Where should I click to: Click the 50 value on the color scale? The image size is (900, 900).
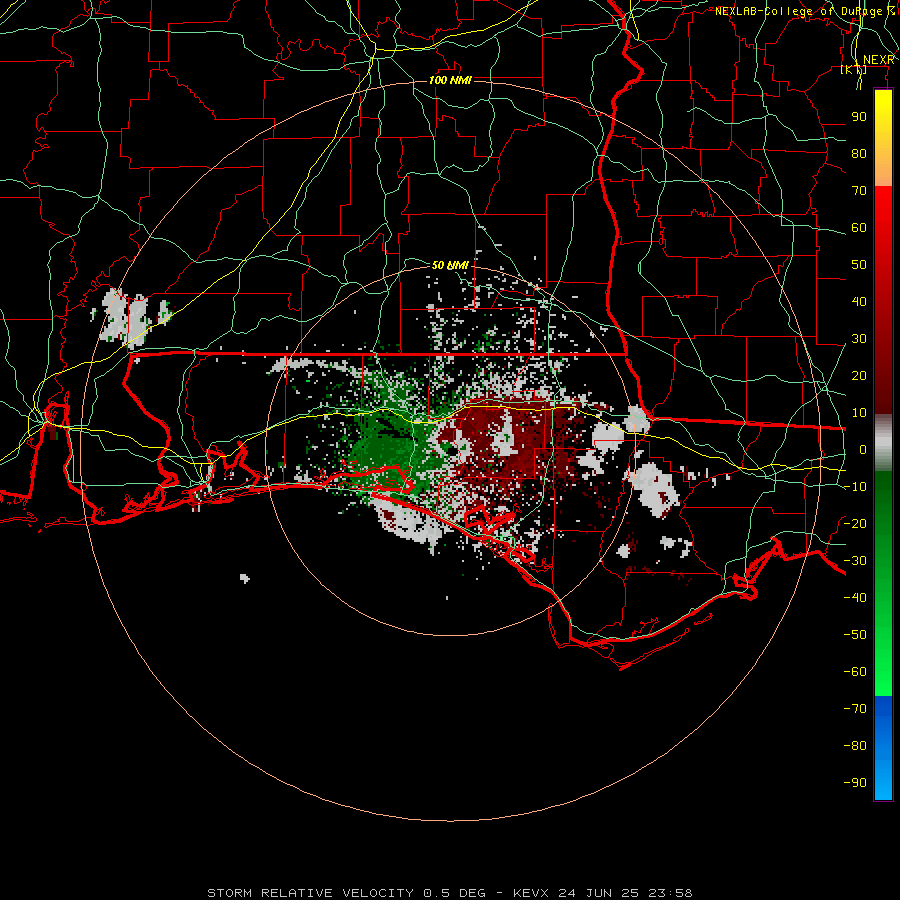(859, 265)
